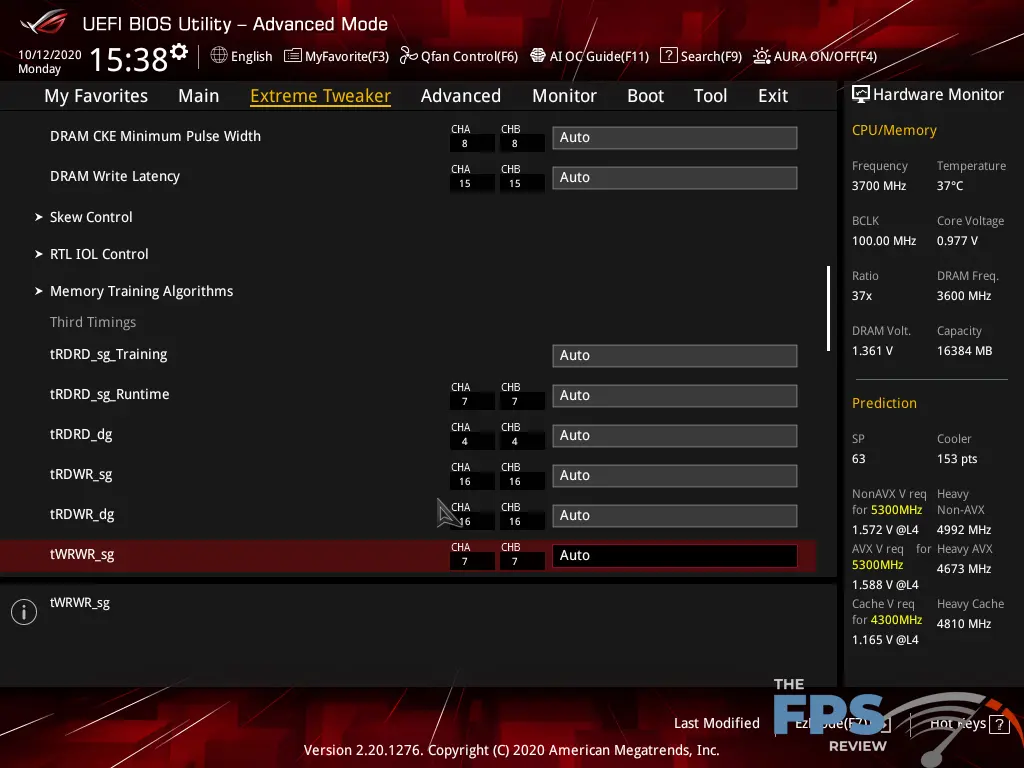Click the MyFavorite list icon
1024x768 pixels.
[293, 56]
